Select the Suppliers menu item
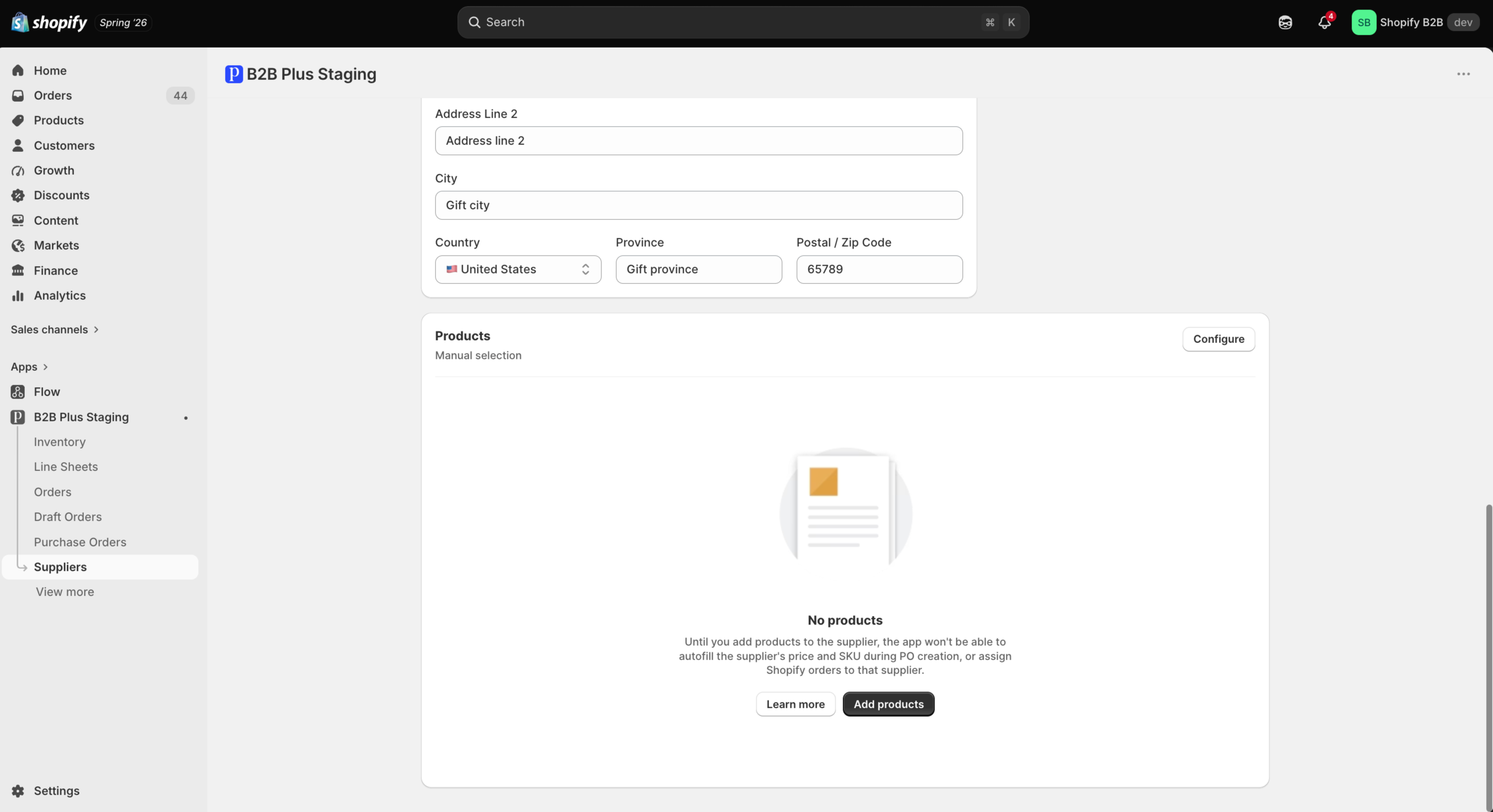Screen dimensions: 1493x812 [x=100, y=567]
